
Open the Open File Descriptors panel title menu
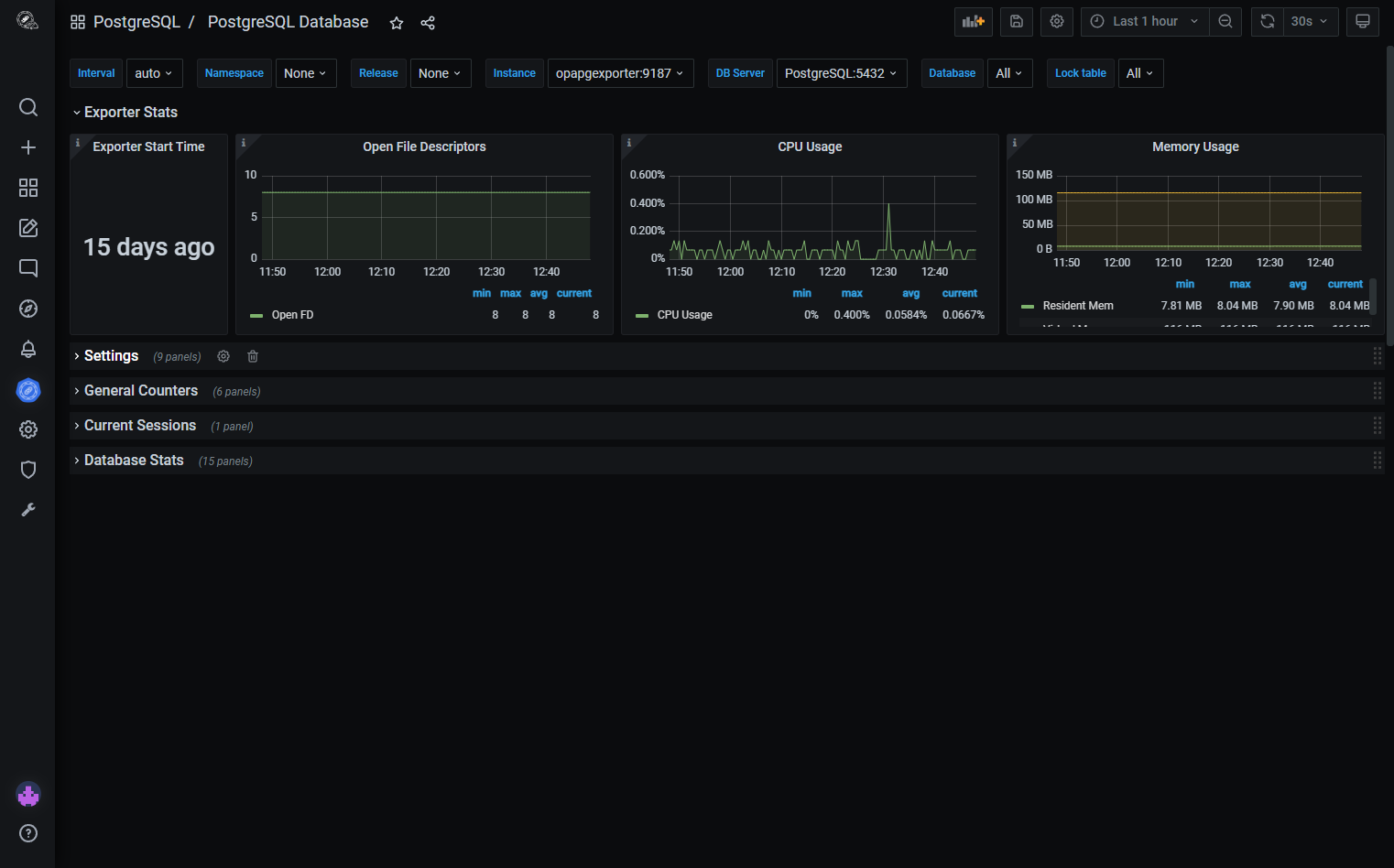pyautogui.click(x=424, y=146)
